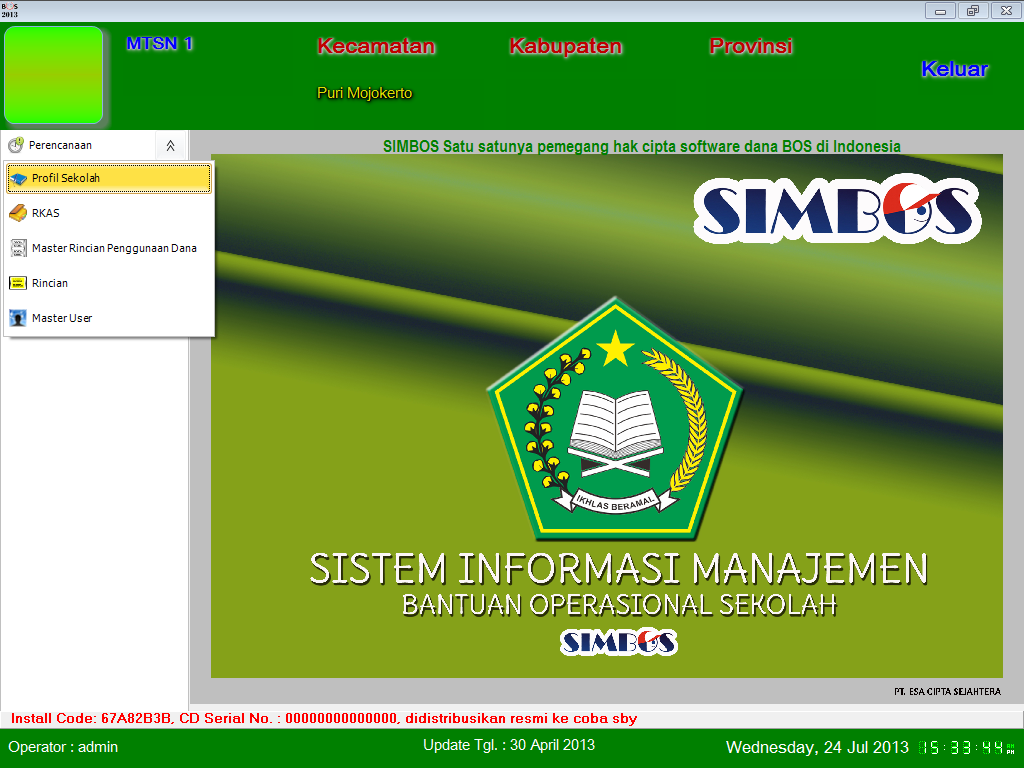Click the green digital clock display
Viewport: 1024px width, 768px height.
[967, 748]
